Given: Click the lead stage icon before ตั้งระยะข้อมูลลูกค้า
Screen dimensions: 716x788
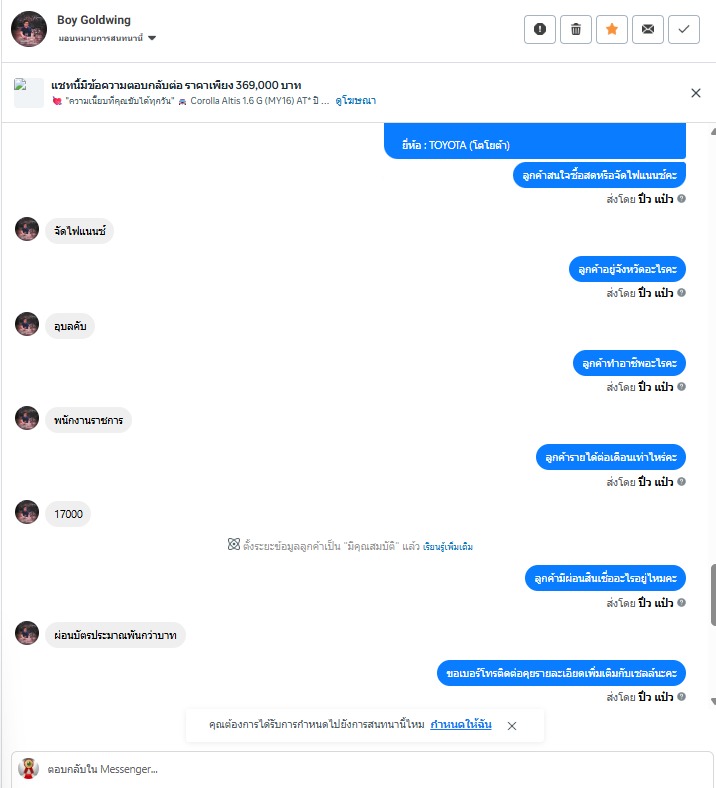Looking at the screenshot, I should pyautogui.click(x=234, y=544).
